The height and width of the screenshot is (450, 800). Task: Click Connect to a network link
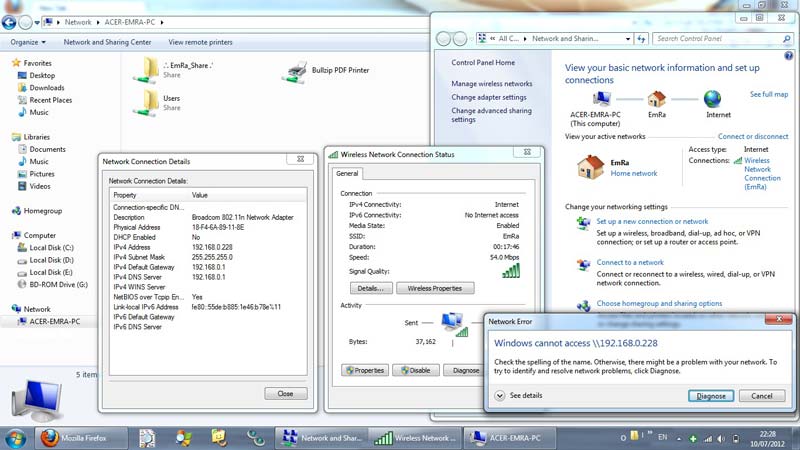[630, 262]
